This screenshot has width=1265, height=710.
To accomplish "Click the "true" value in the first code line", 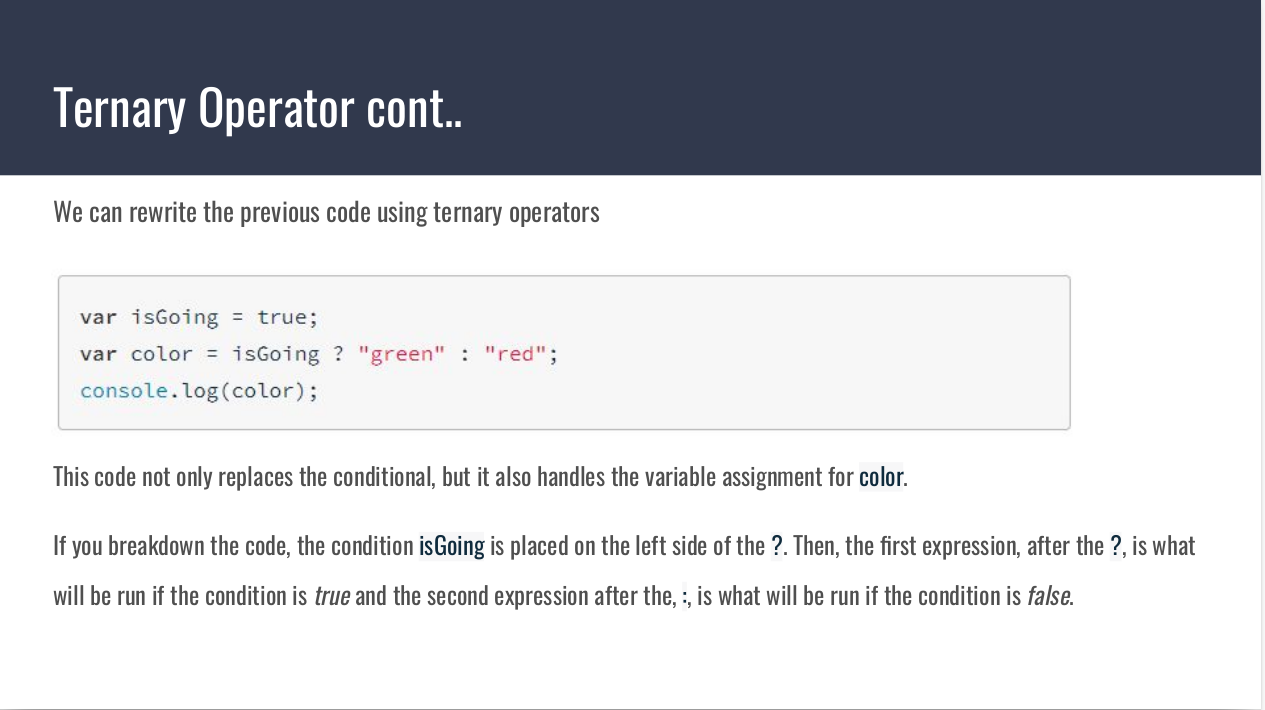I will pyautogui.click(x=282, y=317).
